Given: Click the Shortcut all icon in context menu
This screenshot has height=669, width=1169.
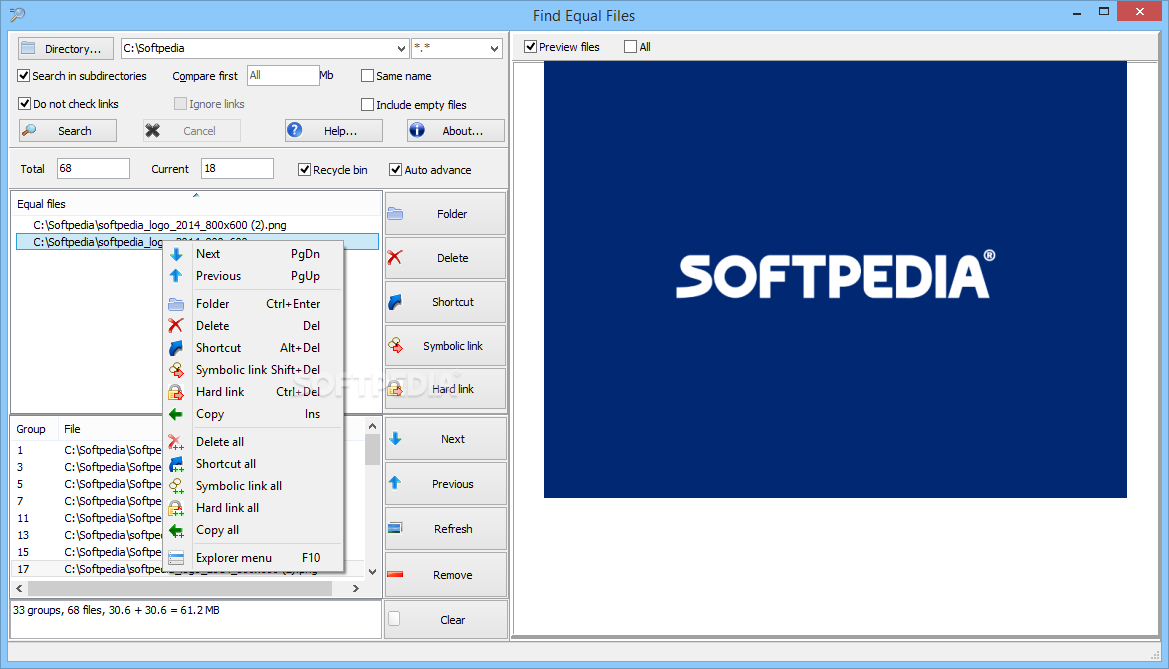Looking at the screenshot, I should pyautogui.click(x=176, y=464).
